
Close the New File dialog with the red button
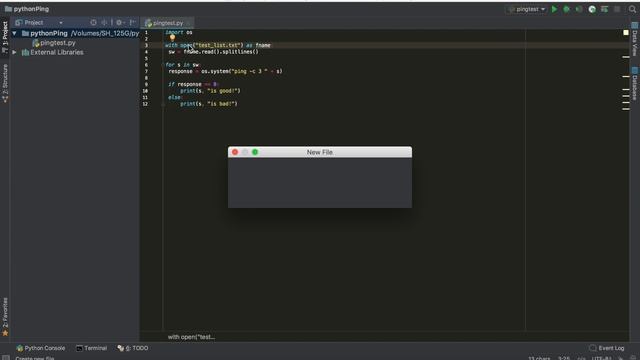[x=235, y=152]
